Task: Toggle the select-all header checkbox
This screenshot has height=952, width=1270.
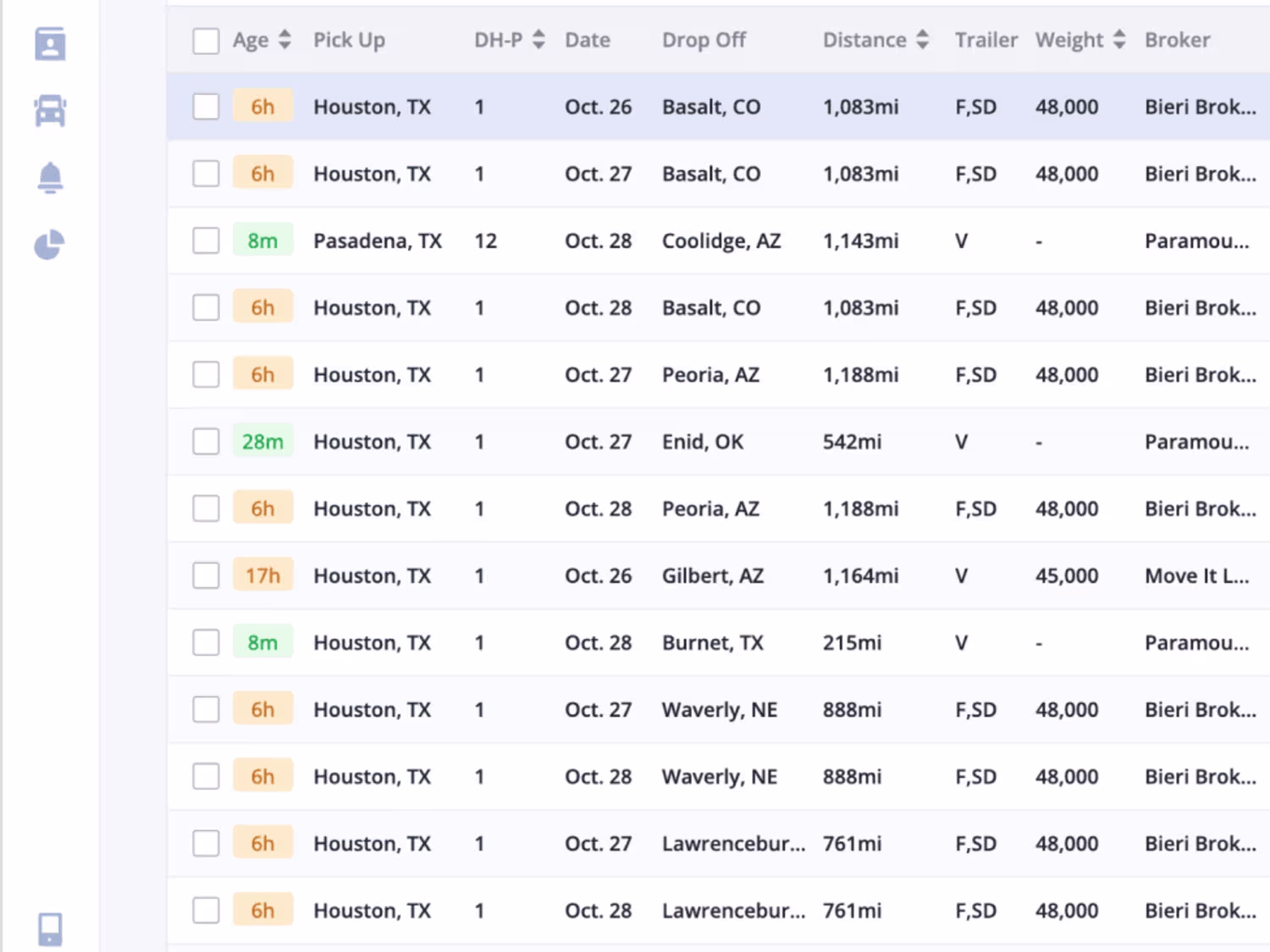Action: pyautogui.click(x=206, y=41)
